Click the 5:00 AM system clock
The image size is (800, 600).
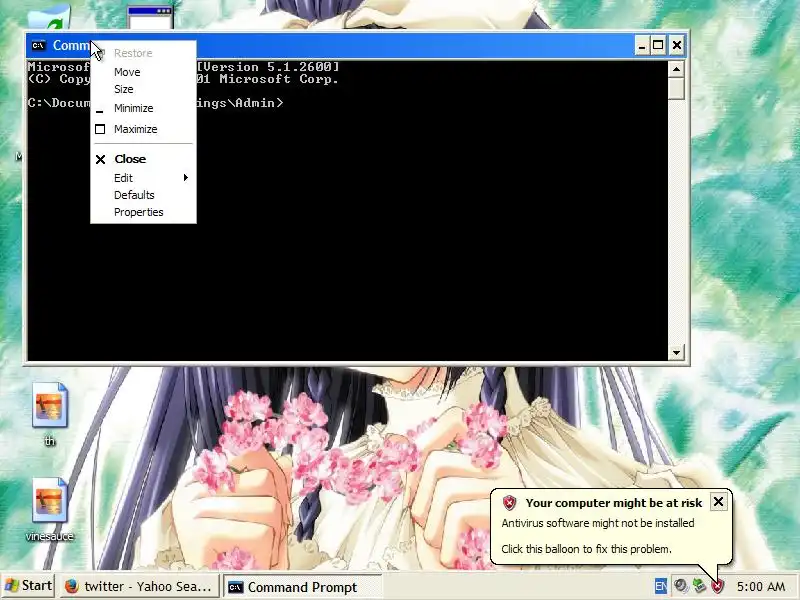click(761, 587)
